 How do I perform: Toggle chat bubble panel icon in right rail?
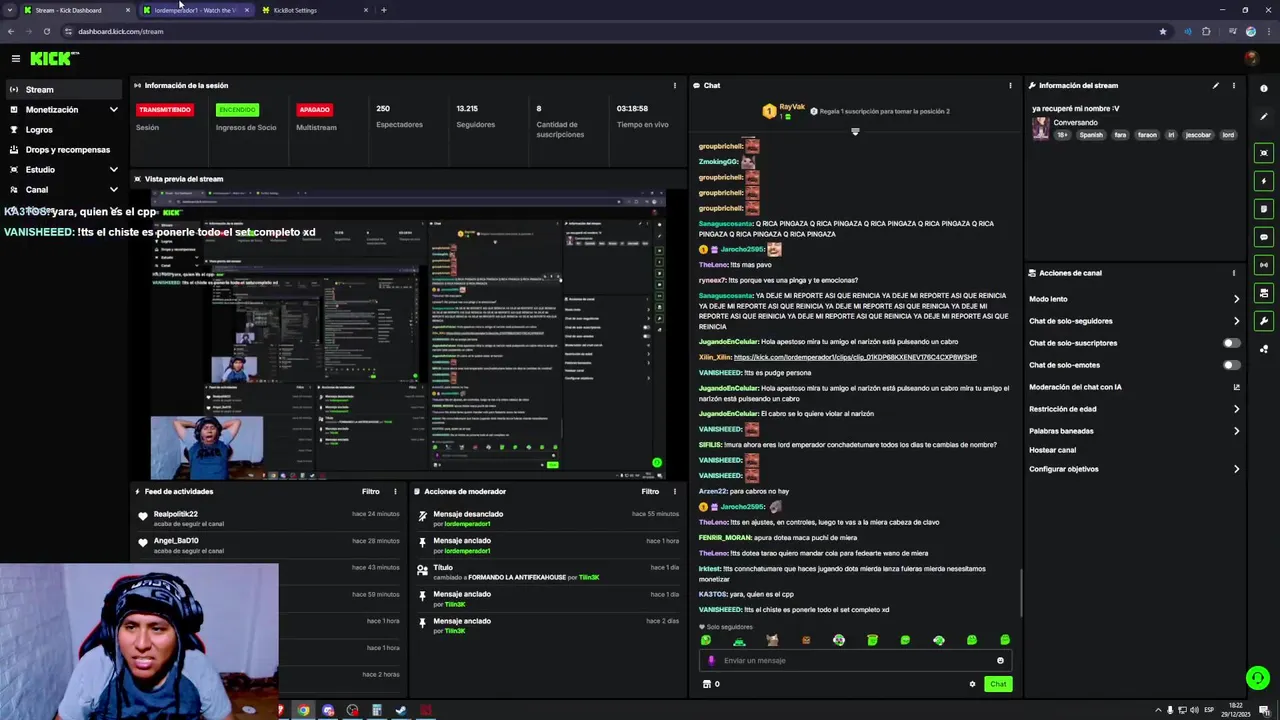pos(1264,237)
